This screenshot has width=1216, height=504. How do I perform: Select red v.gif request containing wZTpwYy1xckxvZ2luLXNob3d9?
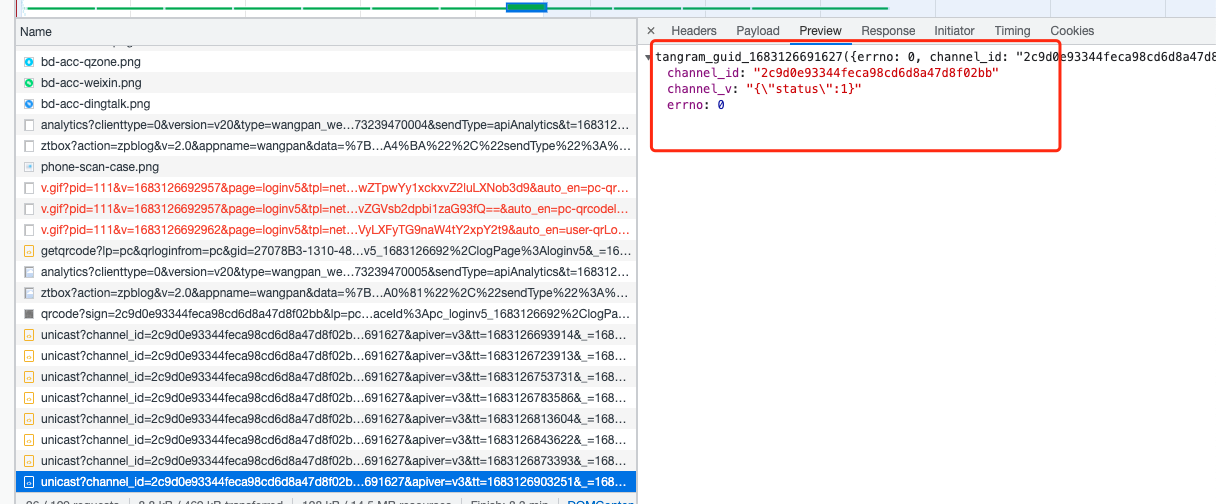pyautogui.click(x=326, y=188)
